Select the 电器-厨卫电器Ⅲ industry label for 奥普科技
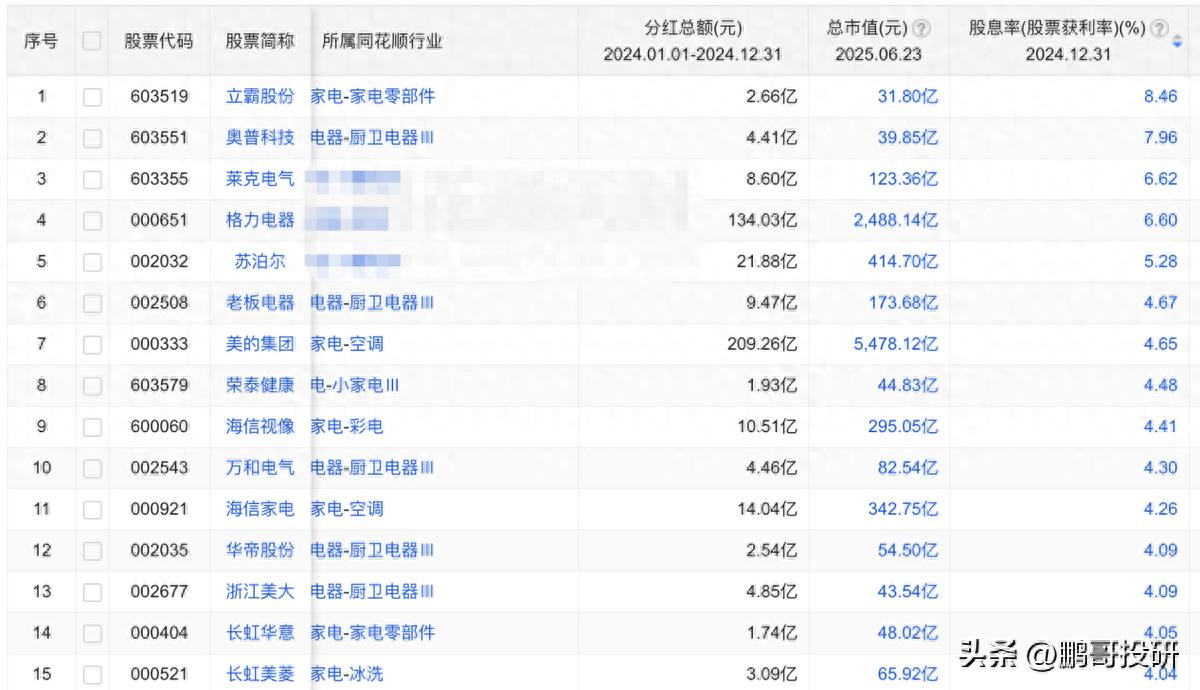The image size is (1200, 690). (371, 137)
